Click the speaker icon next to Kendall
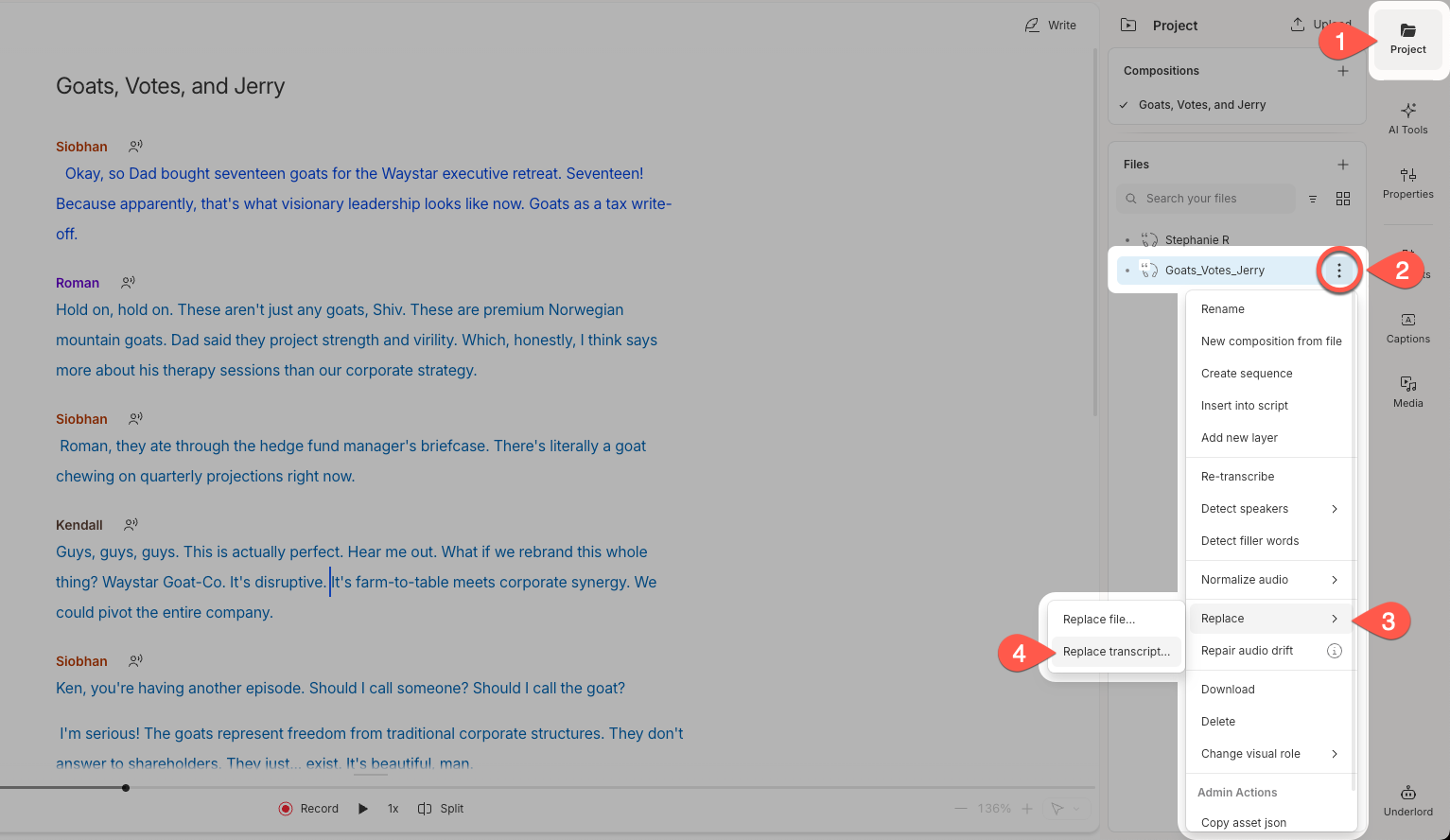The width and height of the screenshot is (1450, 840). click(x=131, y=523)
